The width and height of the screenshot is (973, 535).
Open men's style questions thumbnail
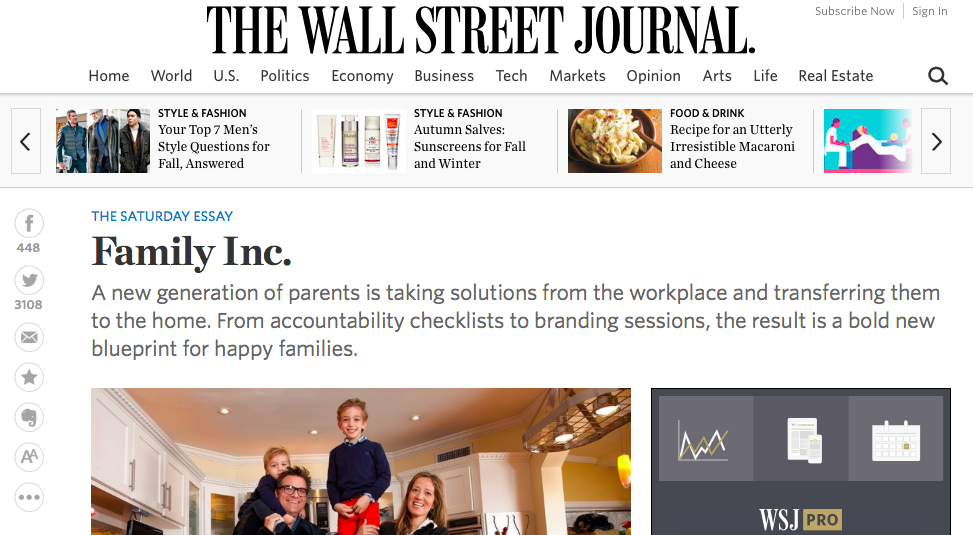click(103, 141)
